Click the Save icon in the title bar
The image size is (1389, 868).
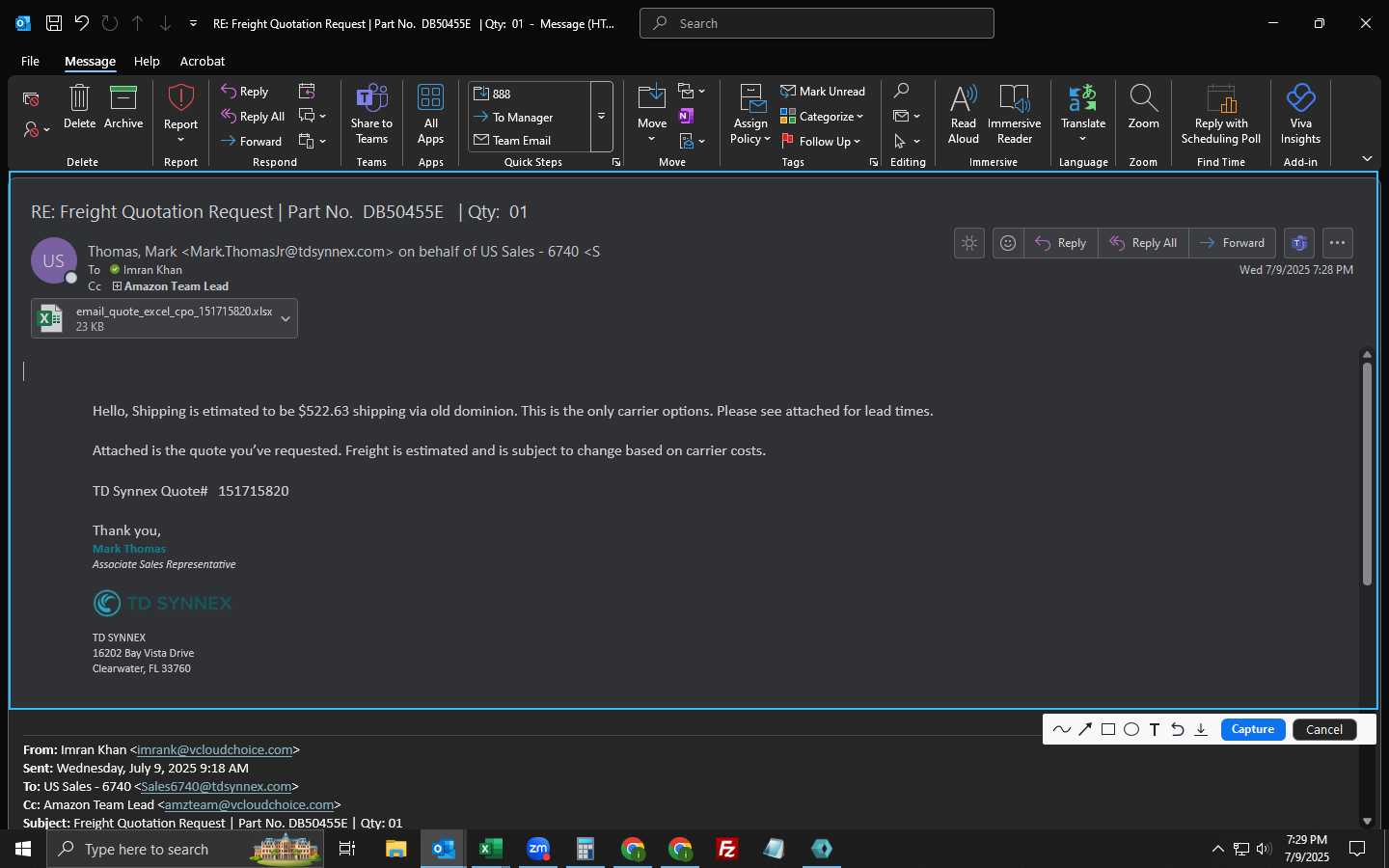[x=54, y=23]
